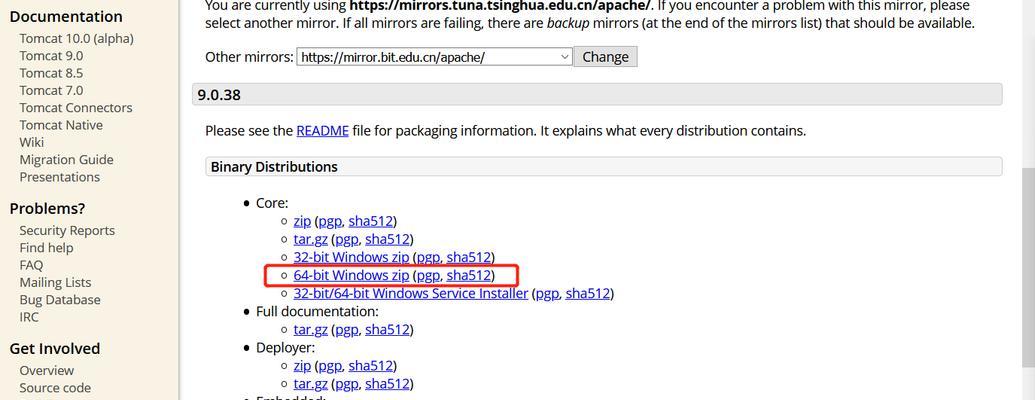Download the Core tar.gz distribution
This screenshot has width=1035, height=400.
click(x=310, y=239)
